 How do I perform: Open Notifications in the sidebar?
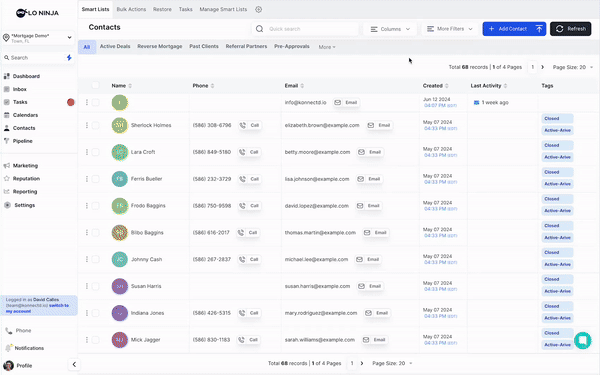(25, 348)
